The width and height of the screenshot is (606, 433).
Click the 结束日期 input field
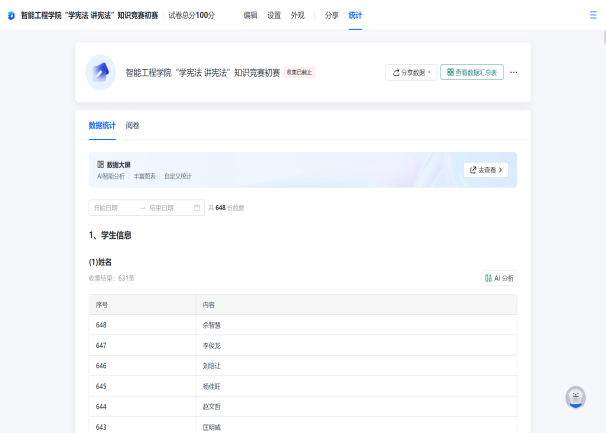coord(166,208)
